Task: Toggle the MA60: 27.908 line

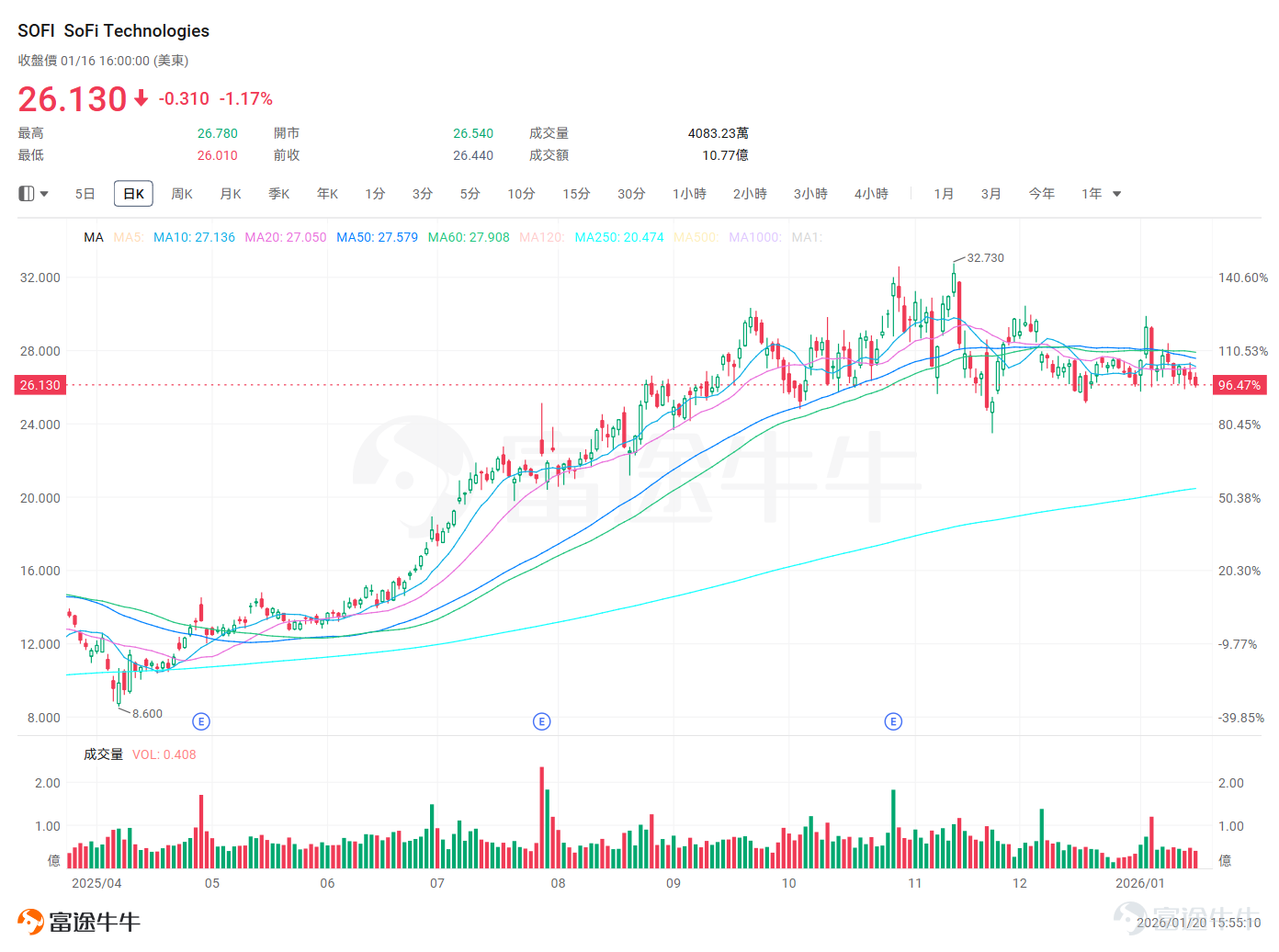Action: coord(469,237)
